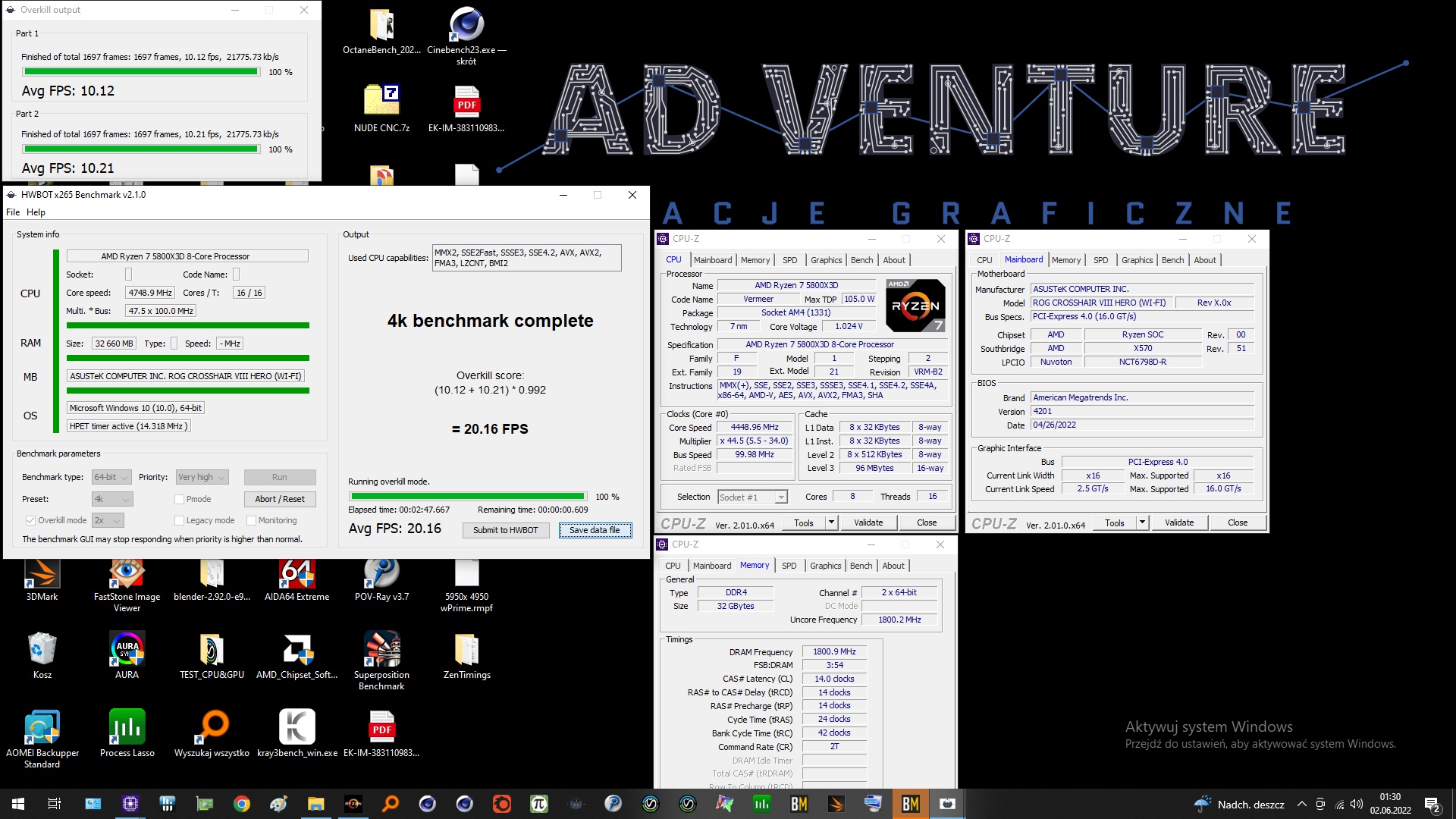The width and height of the screenshot is (1456, 819).
Task: Toggle the Monitoring checkbox
Action: 251,520
